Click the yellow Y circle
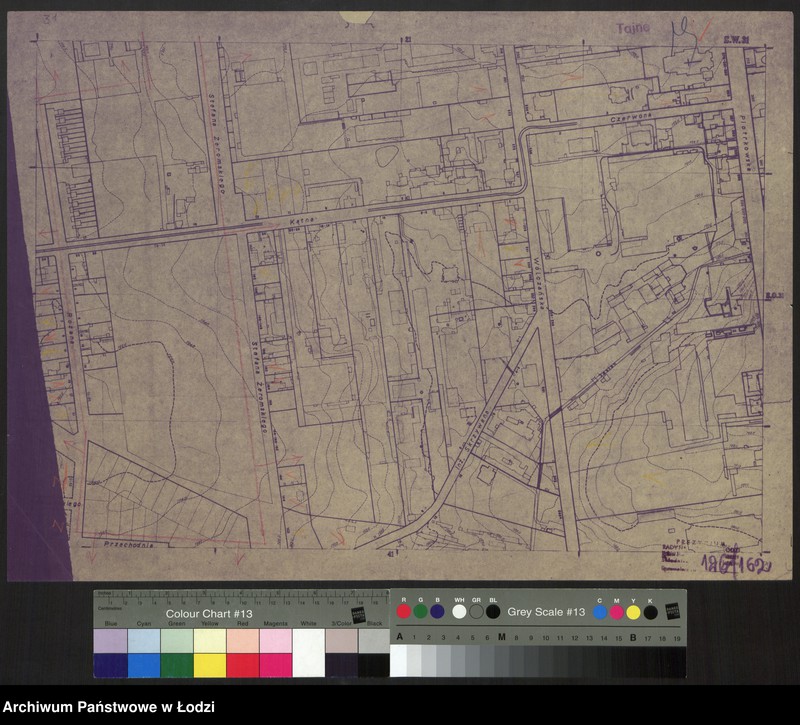This screenshot has width=800, height=725. 633,611
